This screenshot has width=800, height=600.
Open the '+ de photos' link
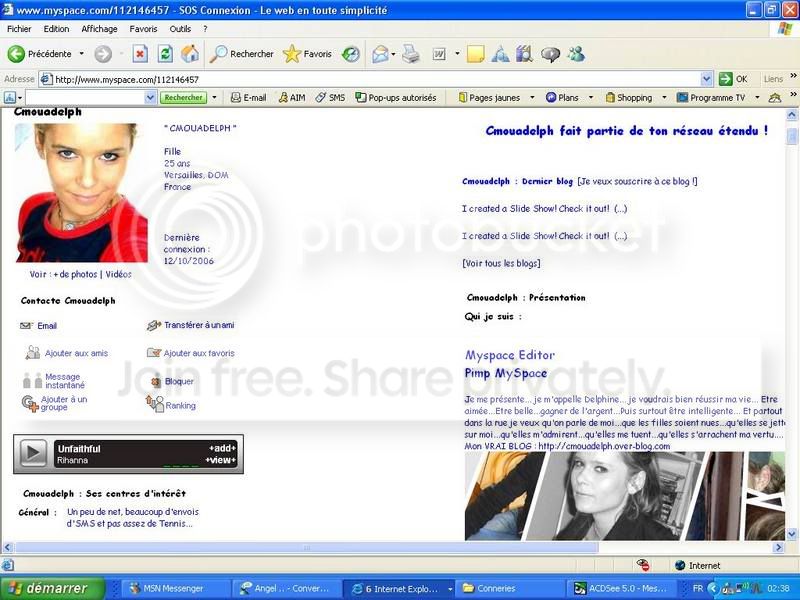click(75, 274)
